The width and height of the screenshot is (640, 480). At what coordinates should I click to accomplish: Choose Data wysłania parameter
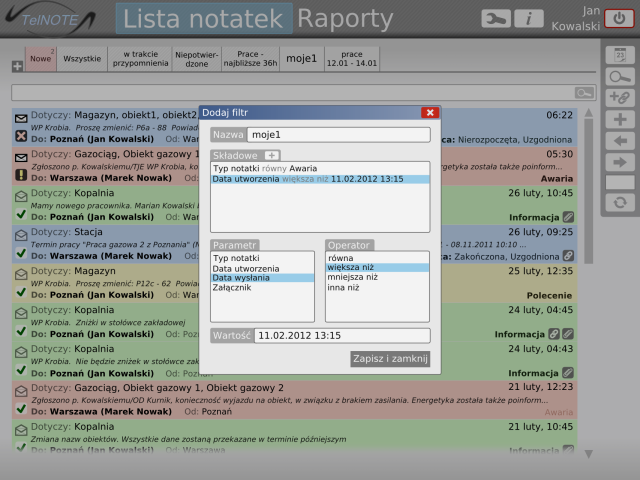262,278
